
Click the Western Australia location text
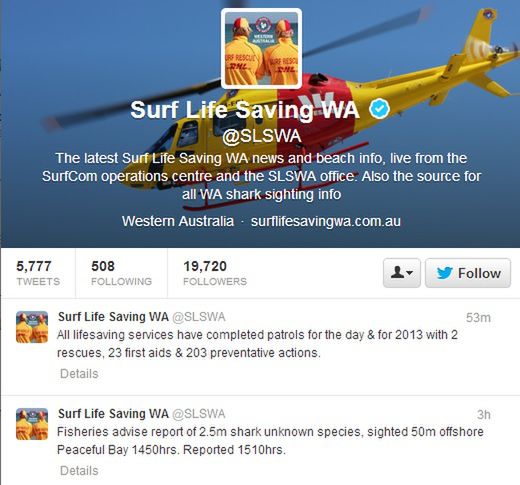pos(178,221)
